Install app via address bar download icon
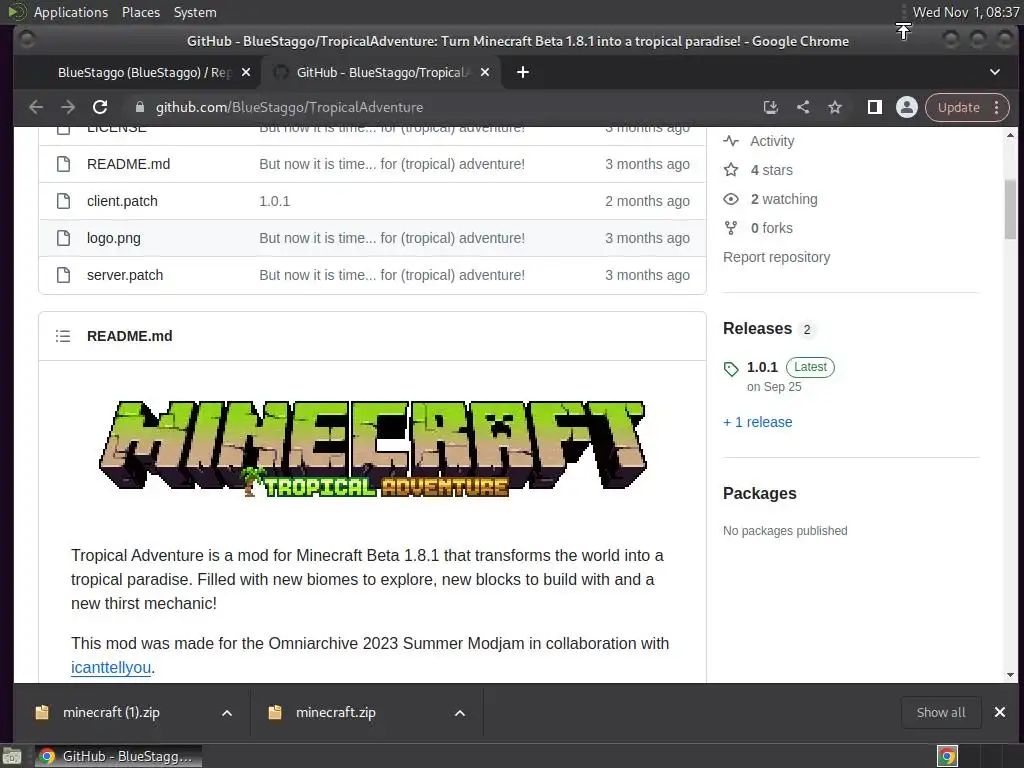Image resolution: width=1024 pixels, height=768 pixels. pos(771,107)
